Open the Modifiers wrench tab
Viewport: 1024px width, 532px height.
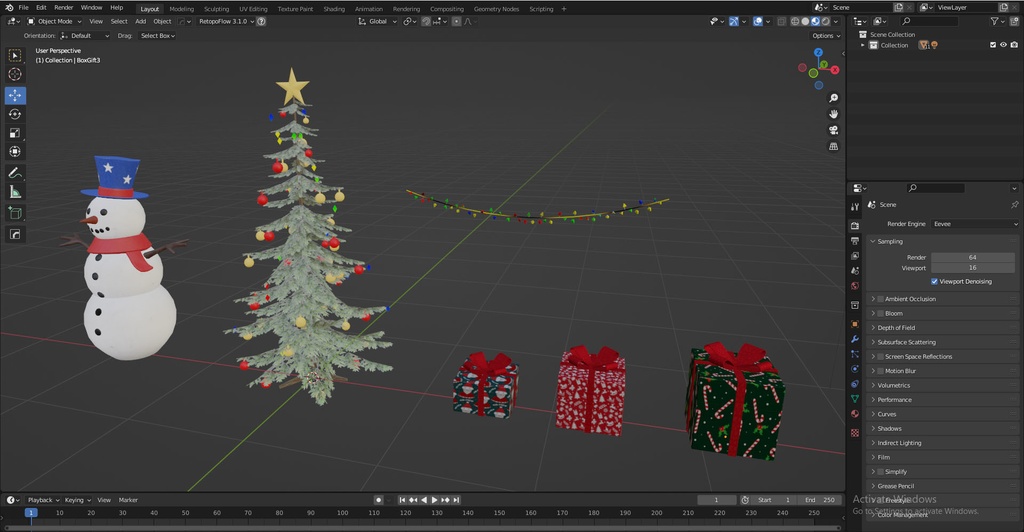point(855,339)
